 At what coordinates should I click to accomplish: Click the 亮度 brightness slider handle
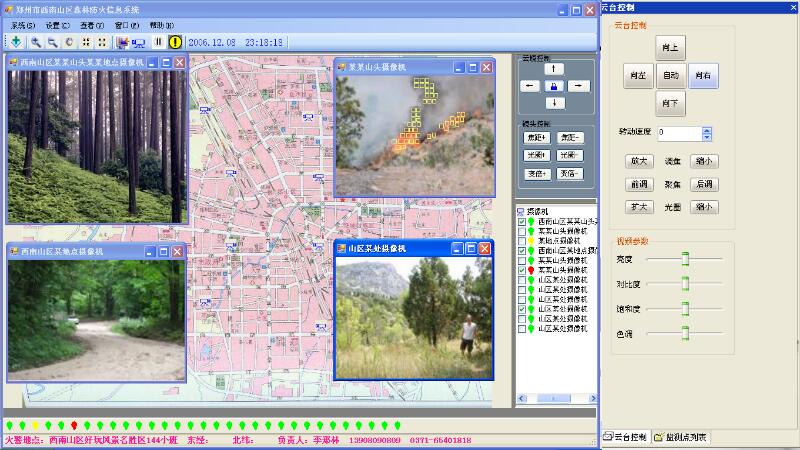(x=686, y=259)
